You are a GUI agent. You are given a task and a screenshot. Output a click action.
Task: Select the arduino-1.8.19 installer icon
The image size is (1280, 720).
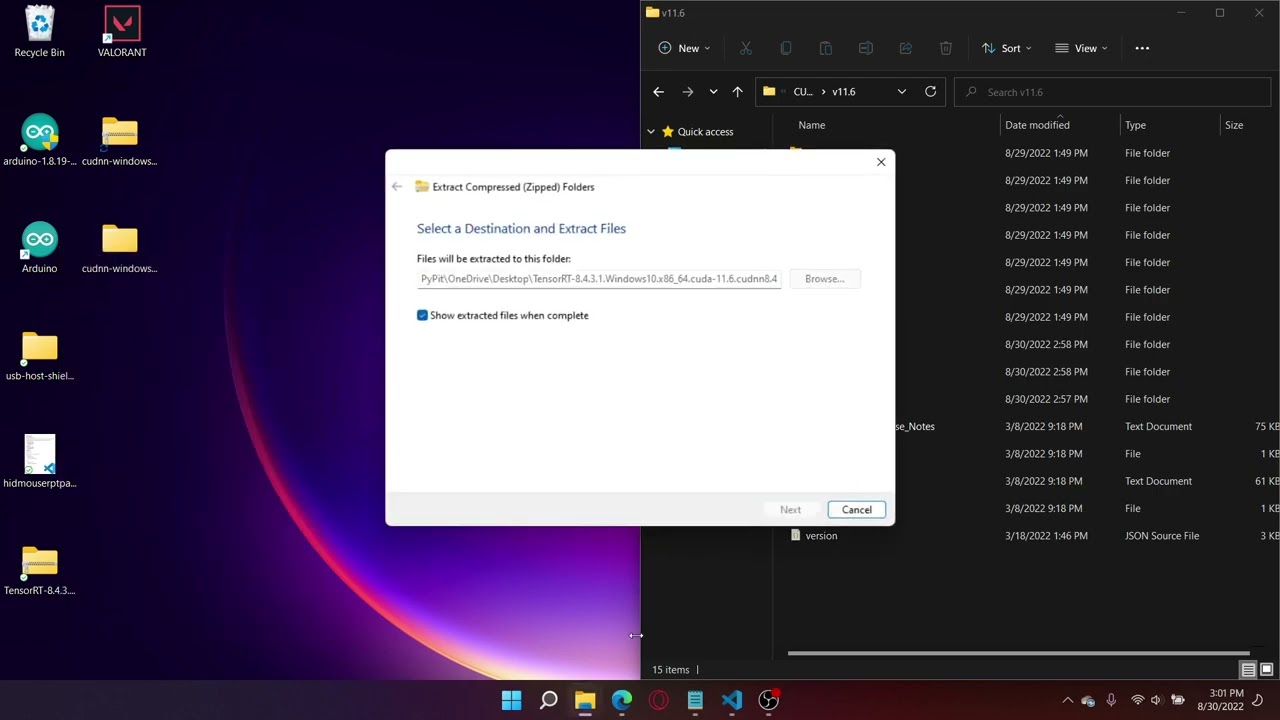[39, 140]
